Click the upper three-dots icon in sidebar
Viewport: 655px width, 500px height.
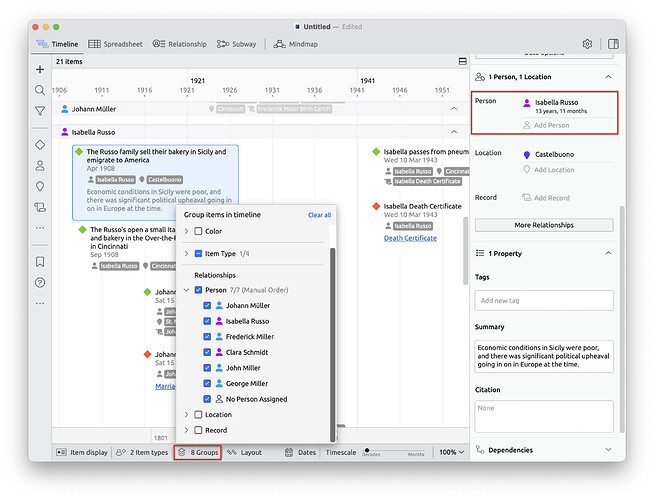point(40,228)
